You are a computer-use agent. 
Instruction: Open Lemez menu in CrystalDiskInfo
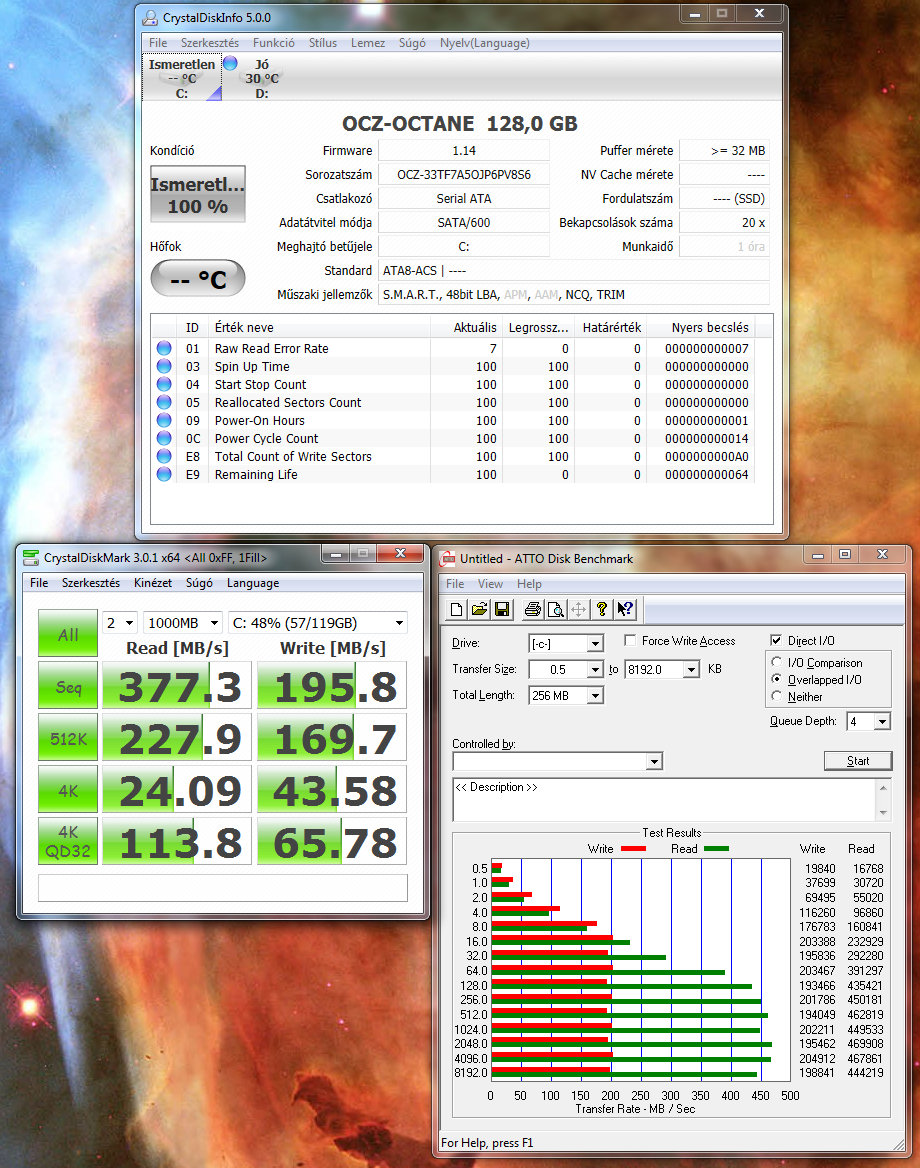click(368, 43)
